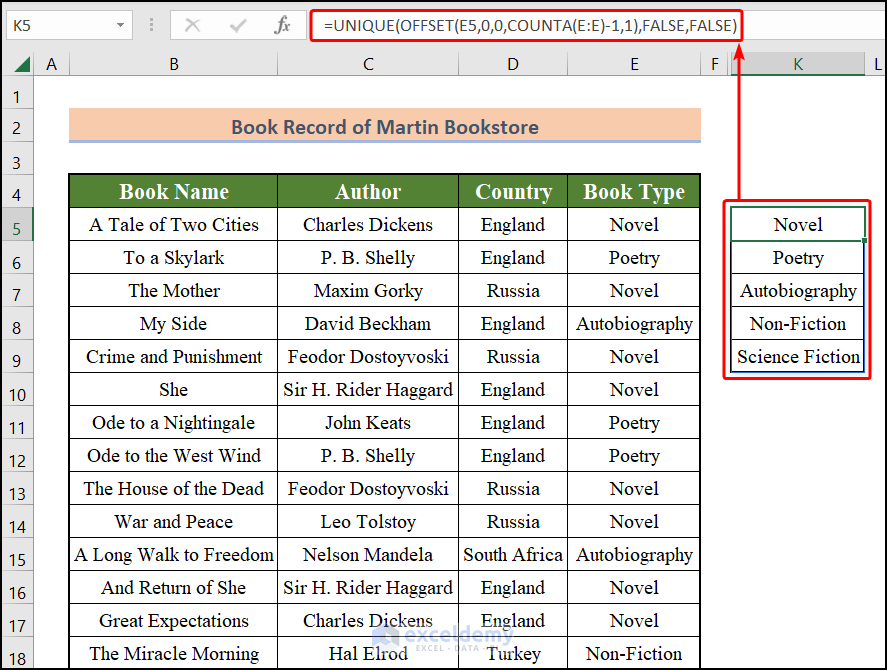Select author cell John Keats
Image resolution: width=887 pixels, height=670 pixels.
[368, 423]
